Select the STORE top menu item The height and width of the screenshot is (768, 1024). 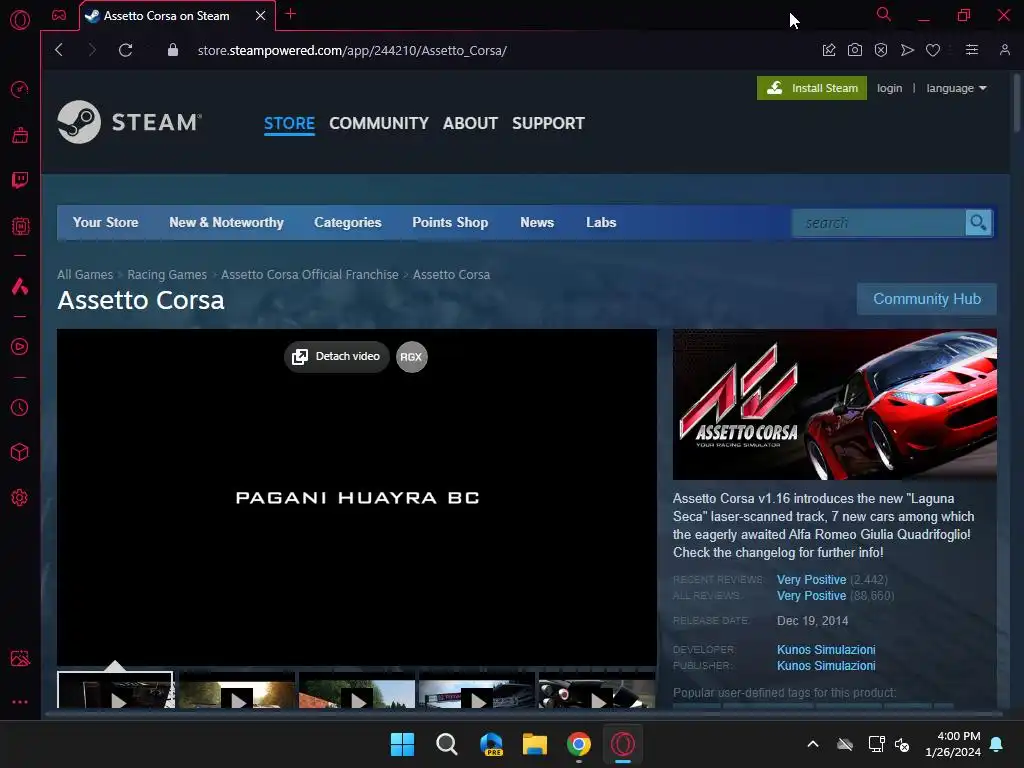pos(289,123)
